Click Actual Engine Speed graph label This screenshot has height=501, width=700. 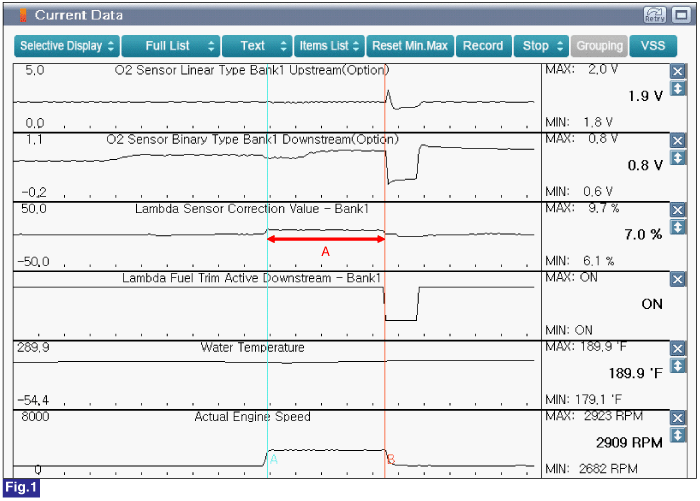point(252,417)
